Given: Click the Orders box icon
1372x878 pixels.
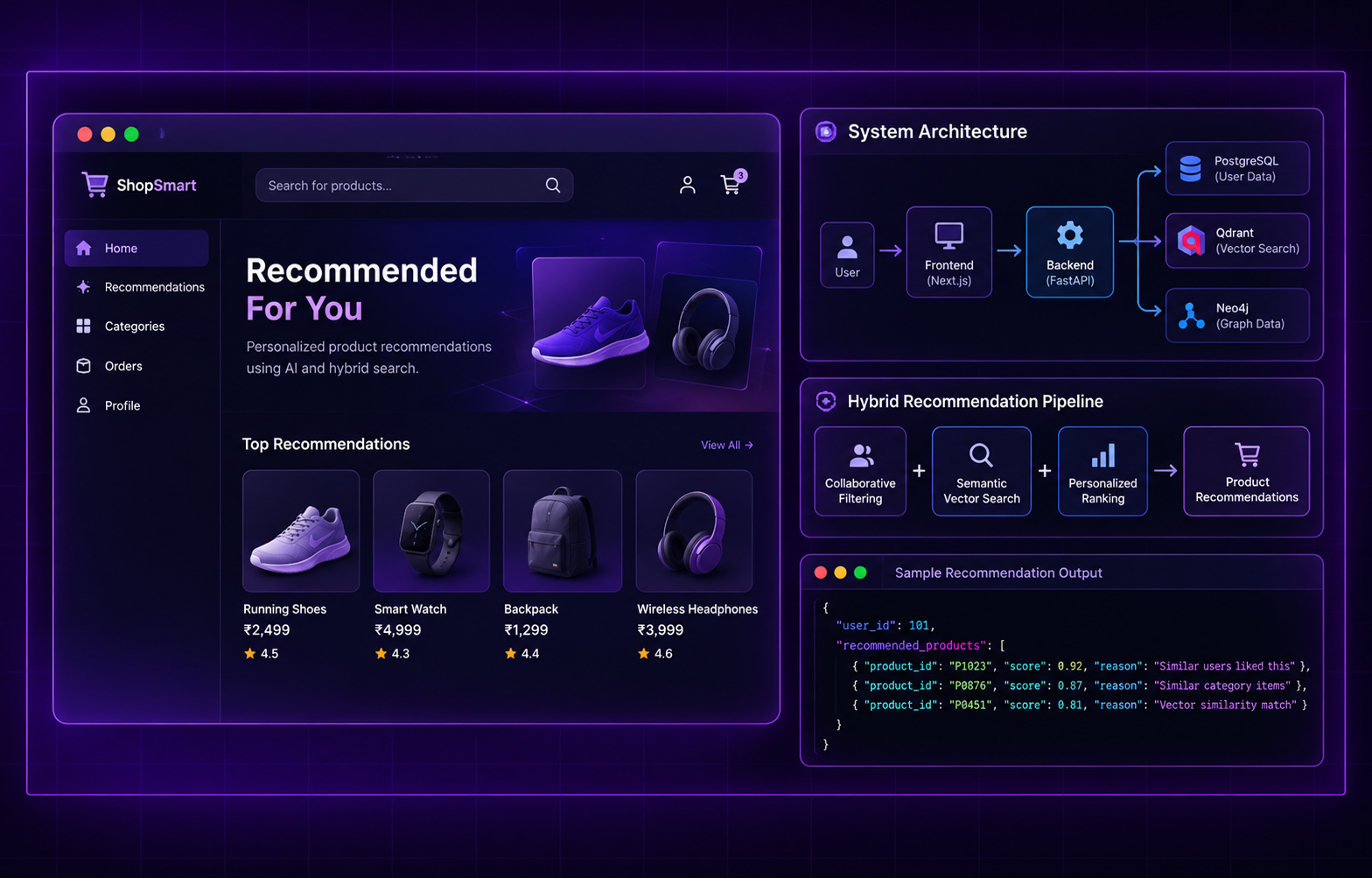Looking at the screenshot, I should (x=83, y=366).
